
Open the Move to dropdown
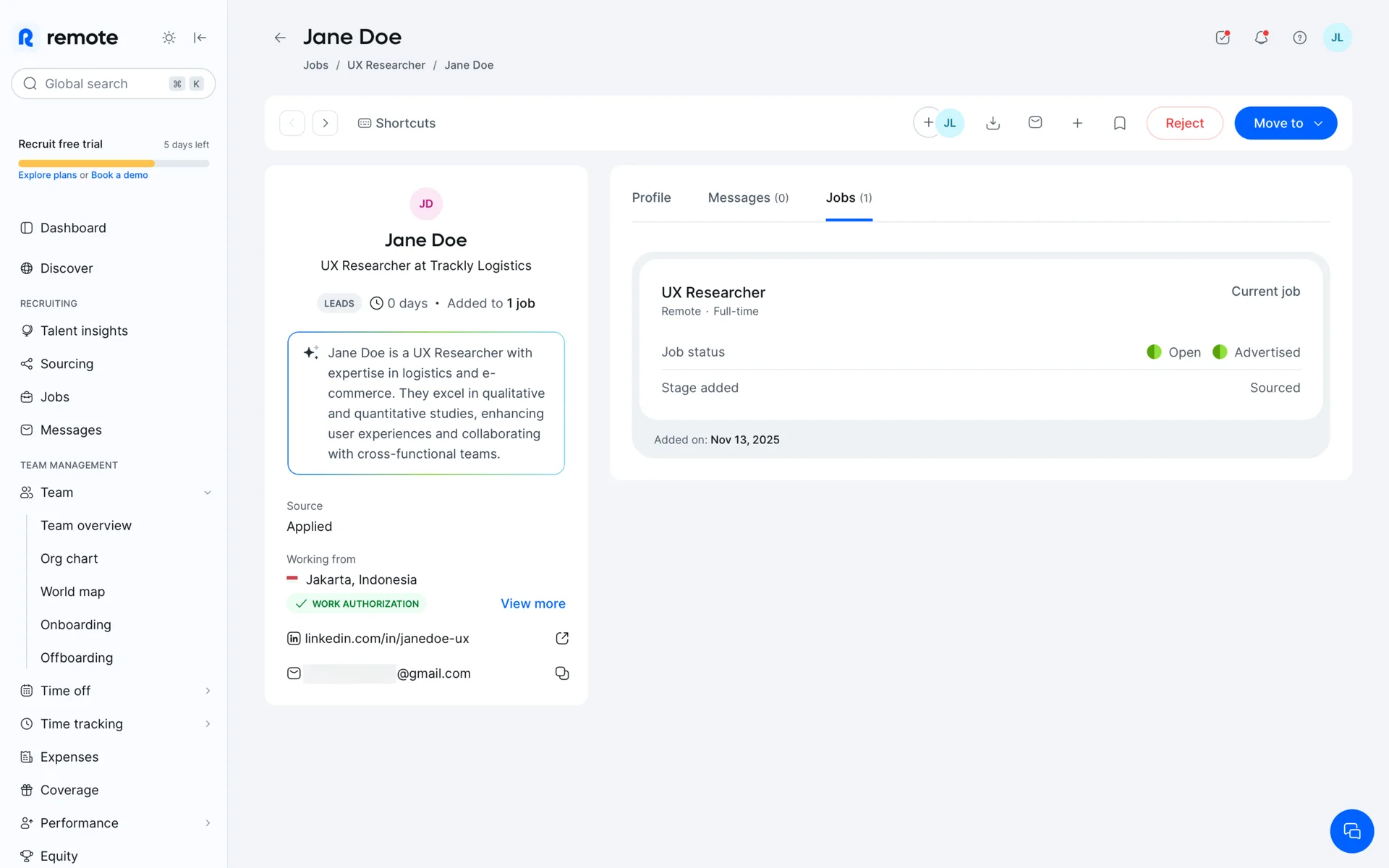click(x=1285, y=123)
